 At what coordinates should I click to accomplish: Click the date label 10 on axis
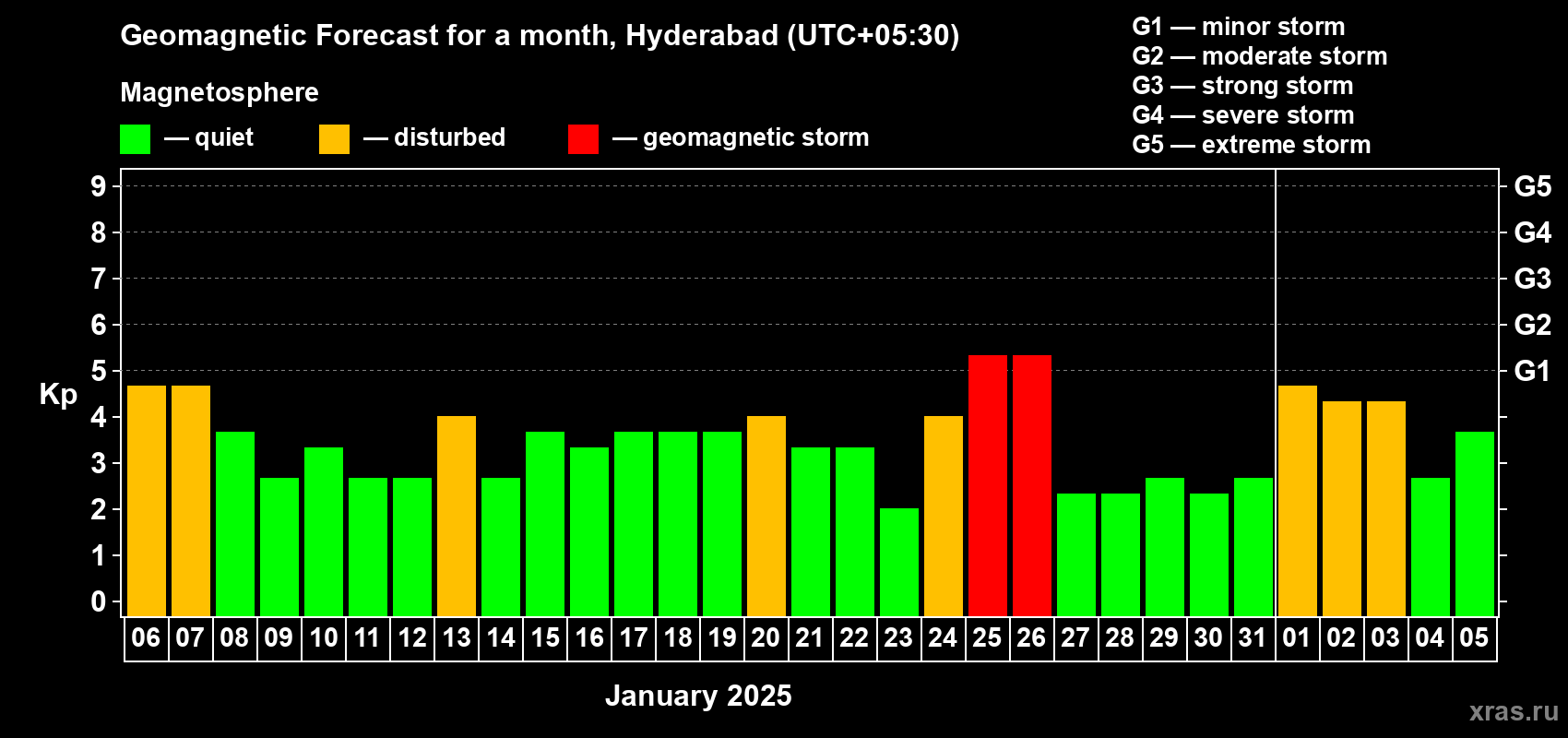(324, 637)
